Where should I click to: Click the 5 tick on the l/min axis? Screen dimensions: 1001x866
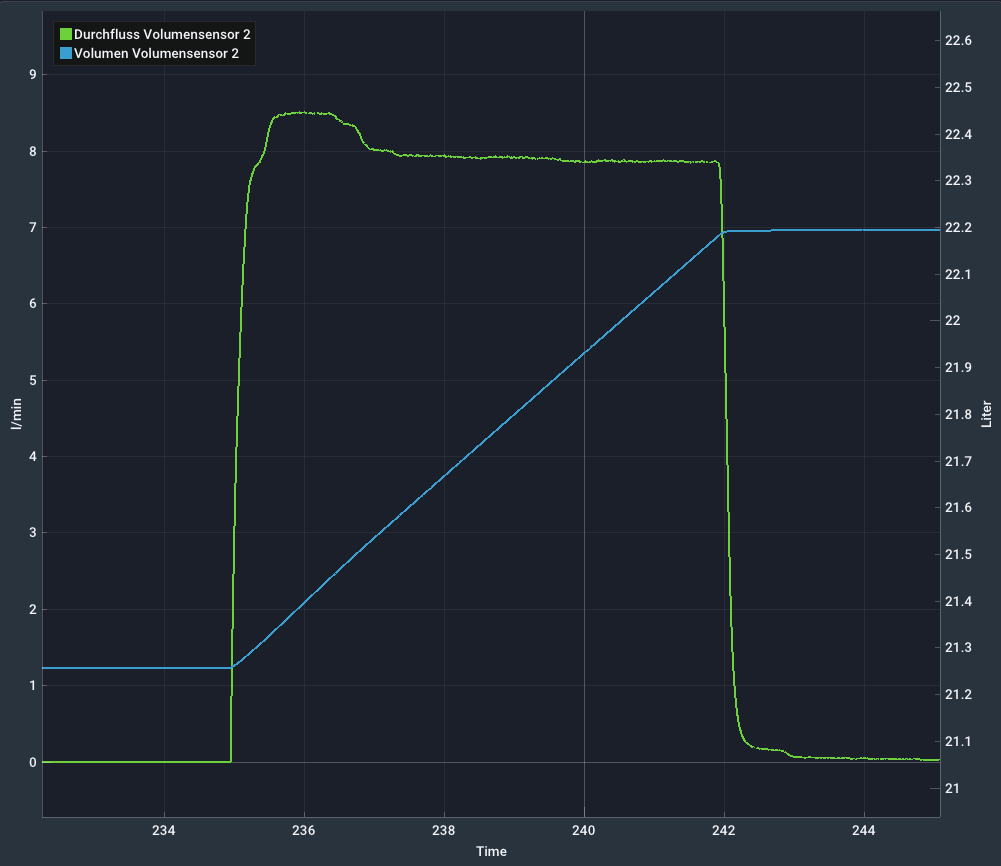point(32,380)
